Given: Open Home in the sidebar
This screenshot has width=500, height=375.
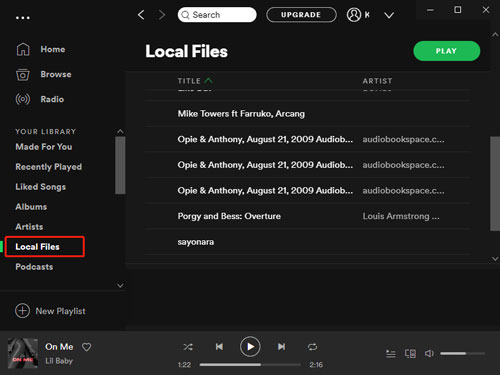Looking at the screenshot, I should [x=53, y=49].
